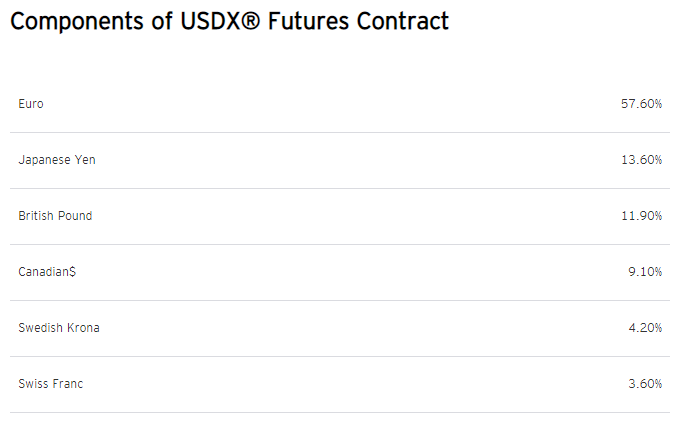
Task: Select the Swedish Krona row label
Action: [59, 328]
